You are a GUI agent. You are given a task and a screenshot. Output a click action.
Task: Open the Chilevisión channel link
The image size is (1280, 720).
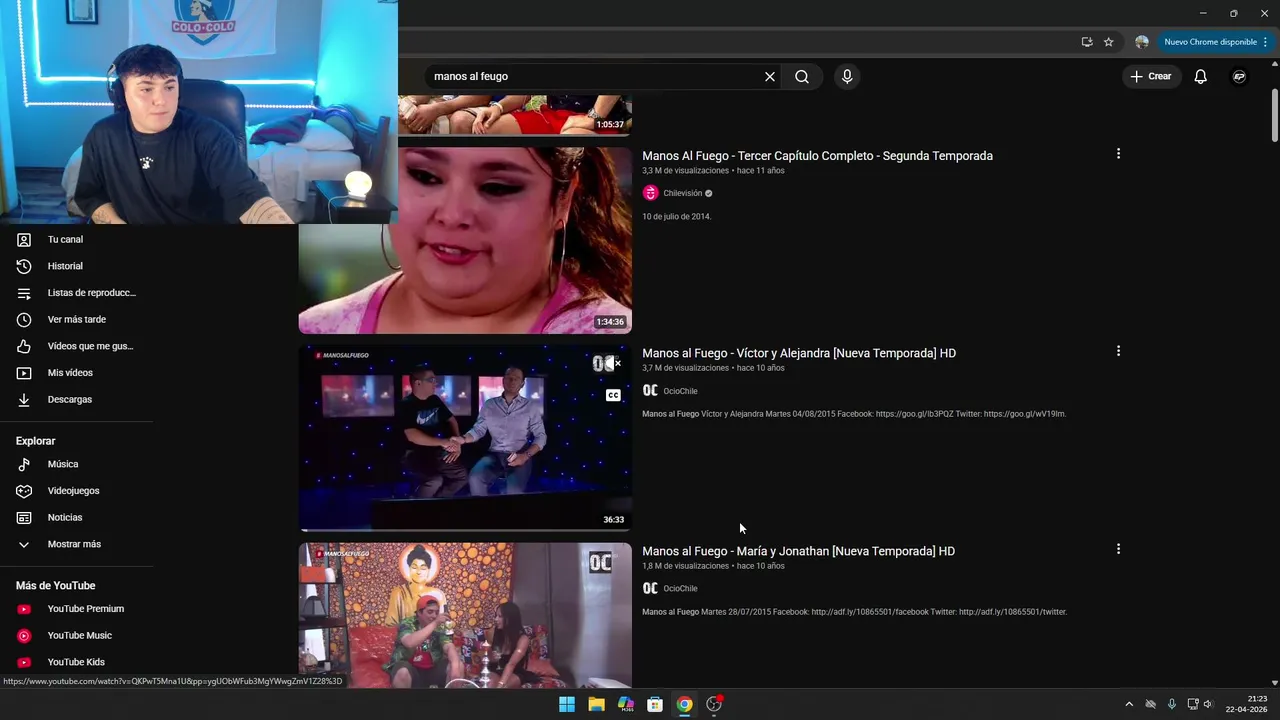682,193
